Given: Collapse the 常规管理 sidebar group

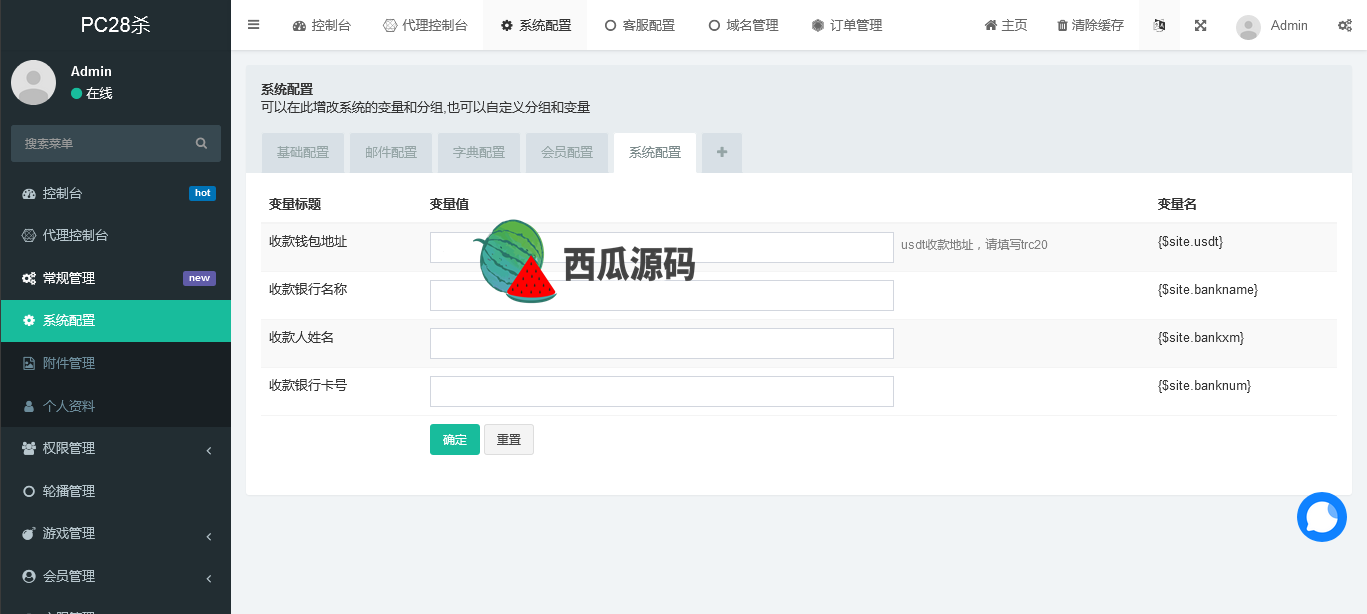Looking at the screenshot, I should pos(115,278).
